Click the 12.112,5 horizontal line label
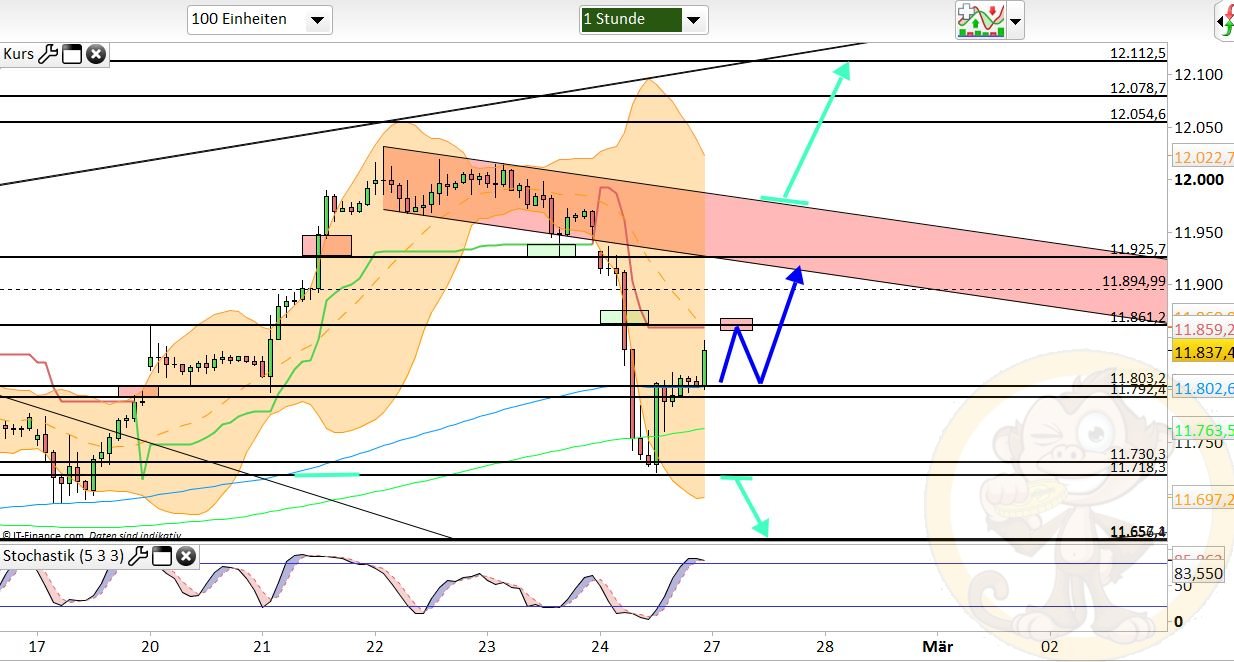 coord(1138,54)
